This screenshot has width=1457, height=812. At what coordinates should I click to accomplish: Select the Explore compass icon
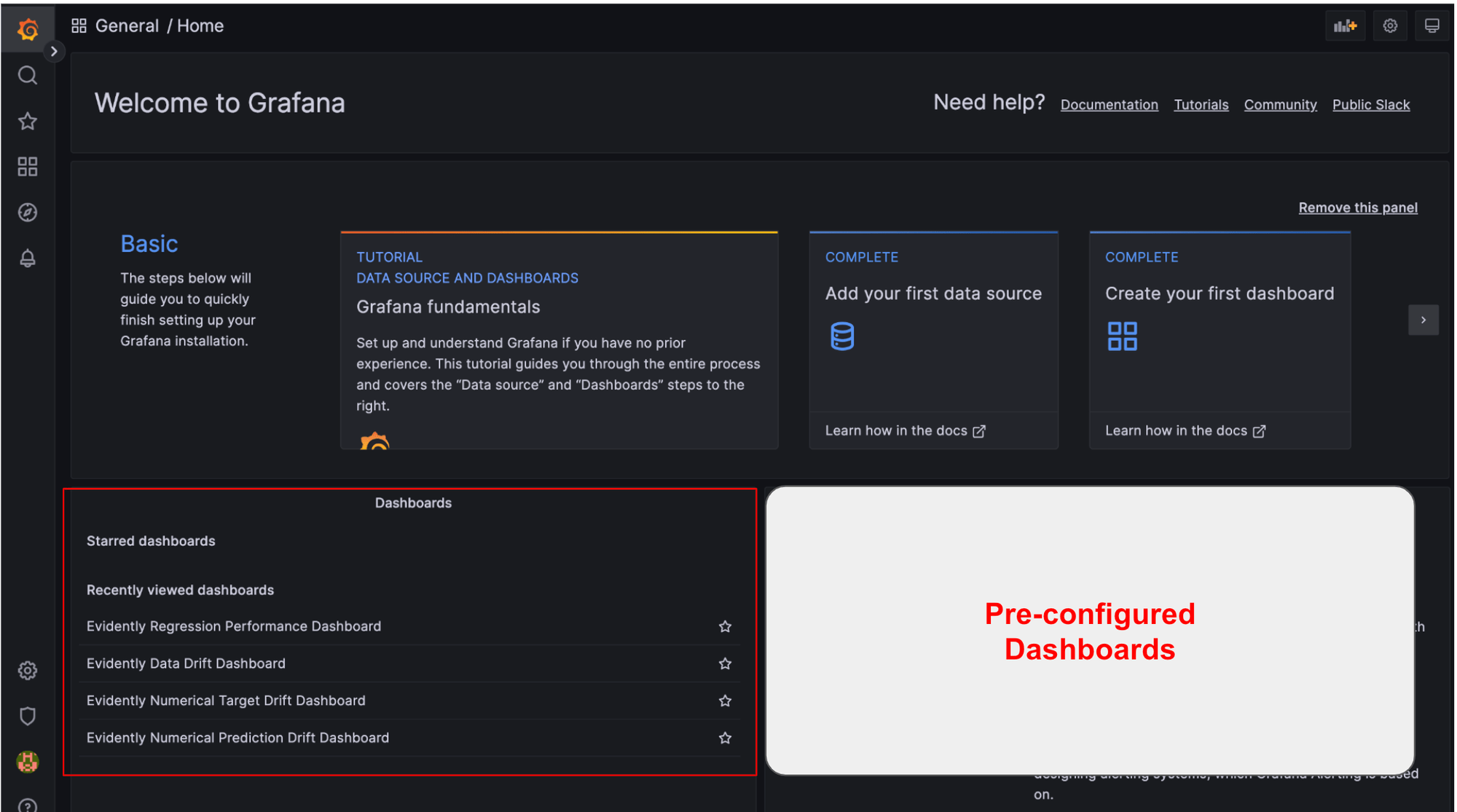tap(28, 212)
